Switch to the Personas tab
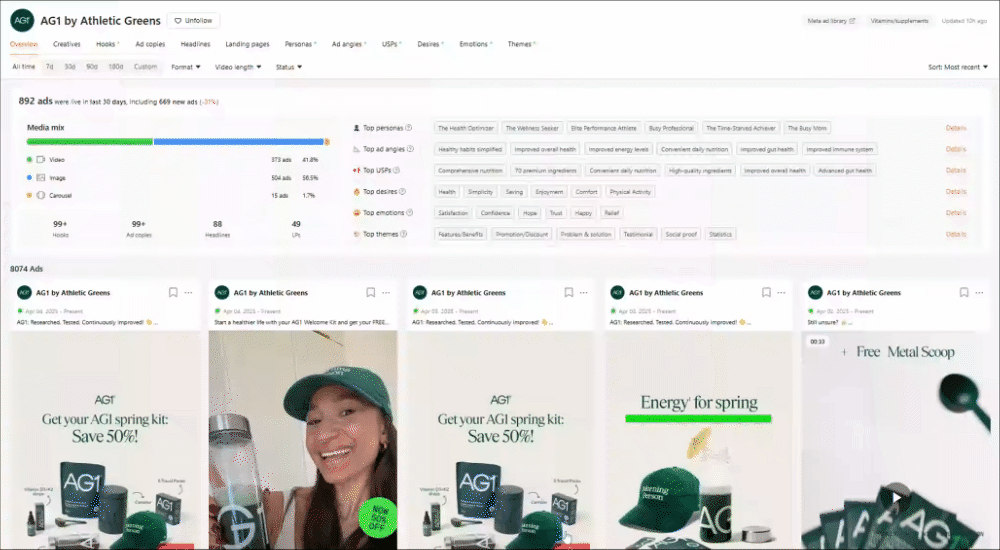Image resolution: width=1000 pixels, height=550 pixels. tap(300, 44)
